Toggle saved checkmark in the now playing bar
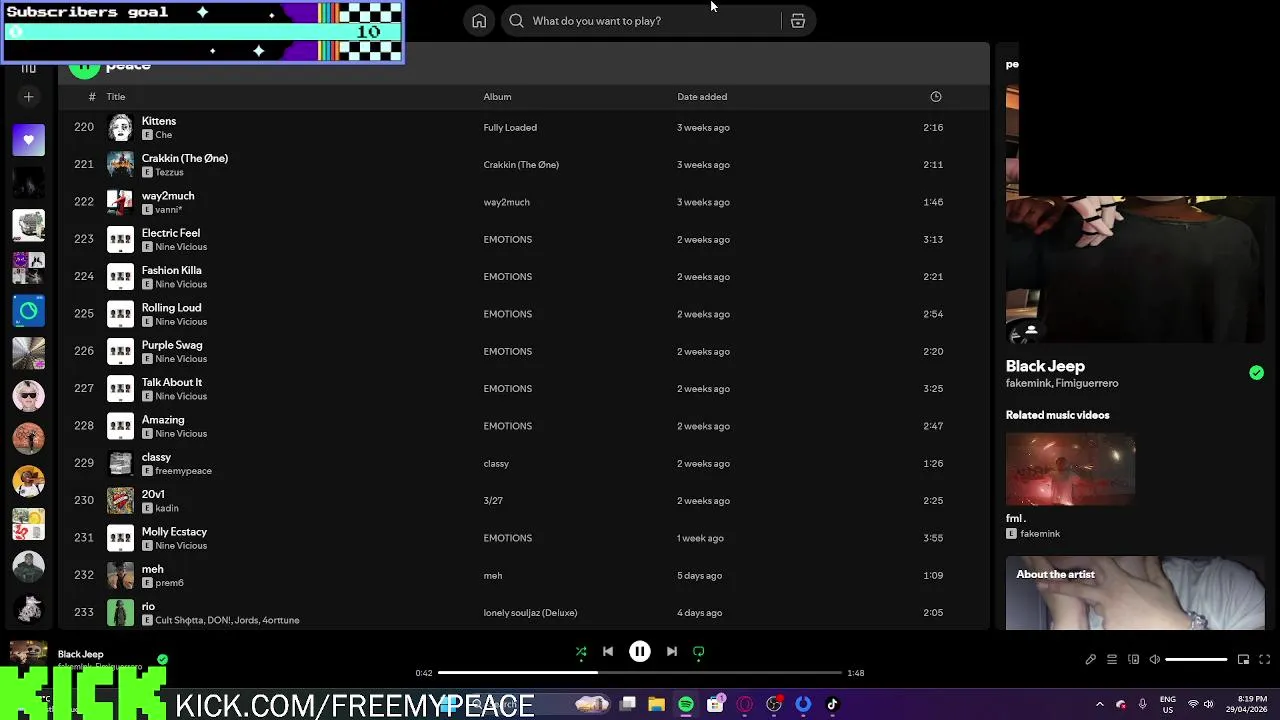Image resolution: width=1280 pixels, height=720 pixels. [162, 659]
